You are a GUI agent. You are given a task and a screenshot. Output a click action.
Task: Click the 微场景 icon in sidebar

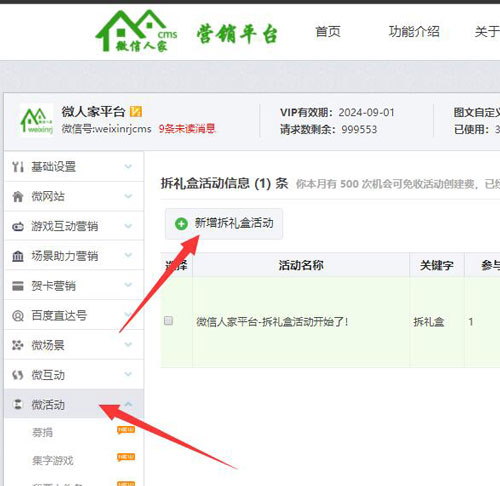pyautogui.click(x=18, y=345)
